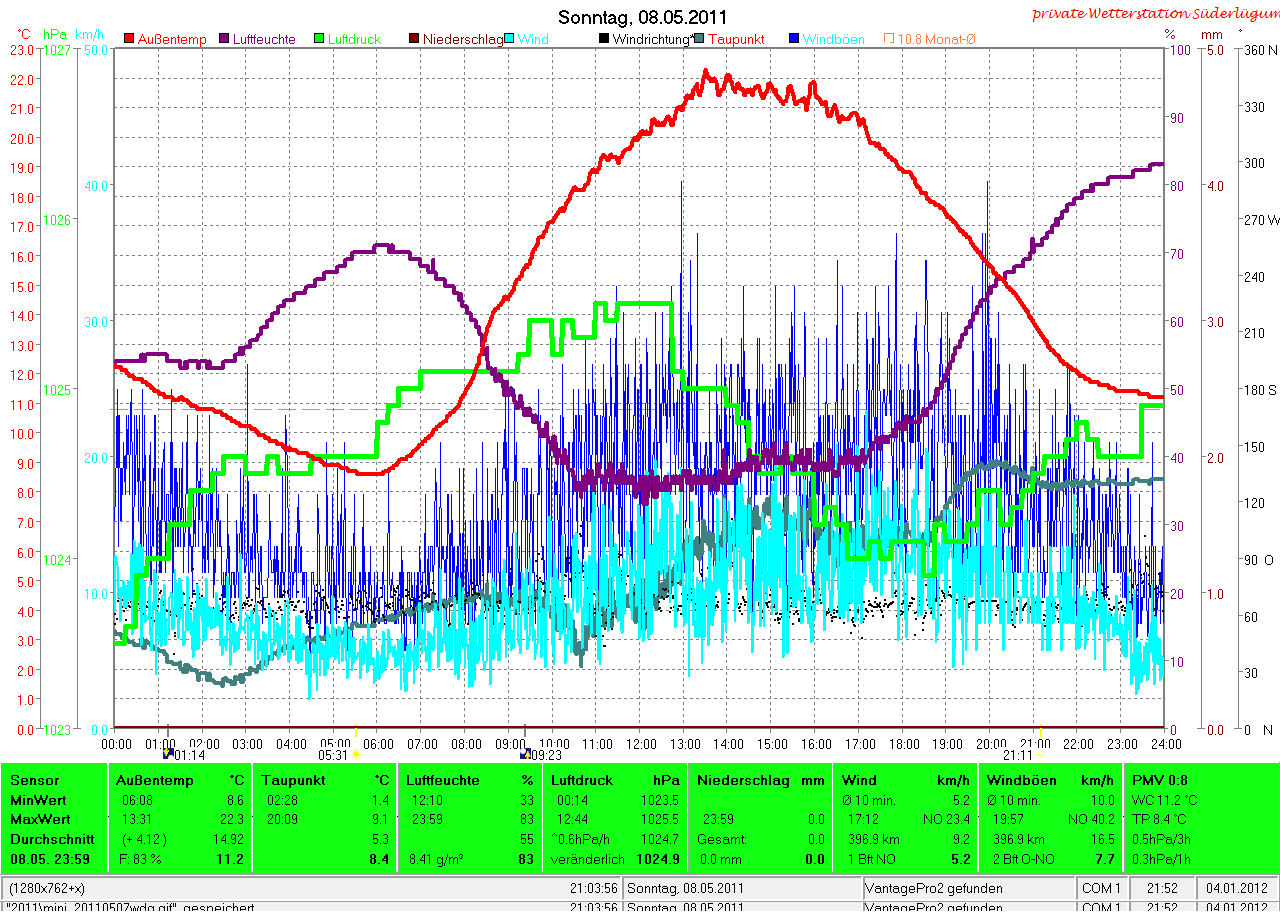This screenshot has height=912, width=1280.
Task: Click the COM 1 status bar field
Action: [1104, 888]
